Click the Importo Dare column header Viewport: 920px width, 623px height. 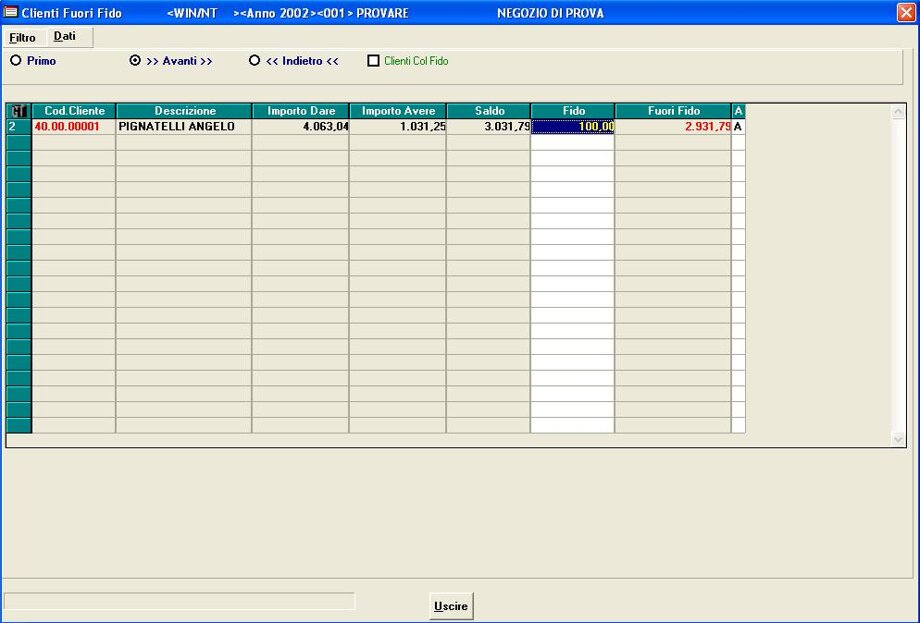[300, 111]
